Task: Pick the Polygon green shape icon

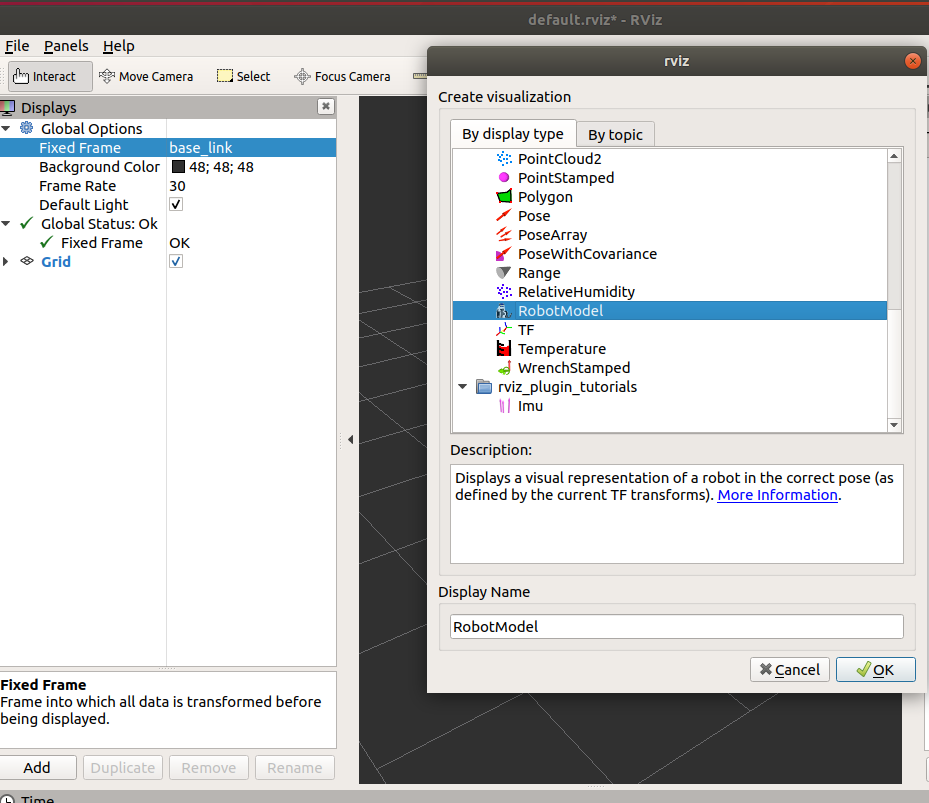Action: (x=504, y=197)
